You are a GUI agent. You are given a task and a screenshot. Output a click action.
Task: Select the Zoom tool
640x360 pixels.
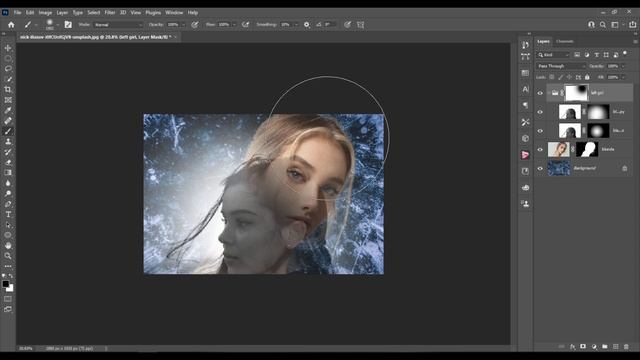tap(8, 256)
